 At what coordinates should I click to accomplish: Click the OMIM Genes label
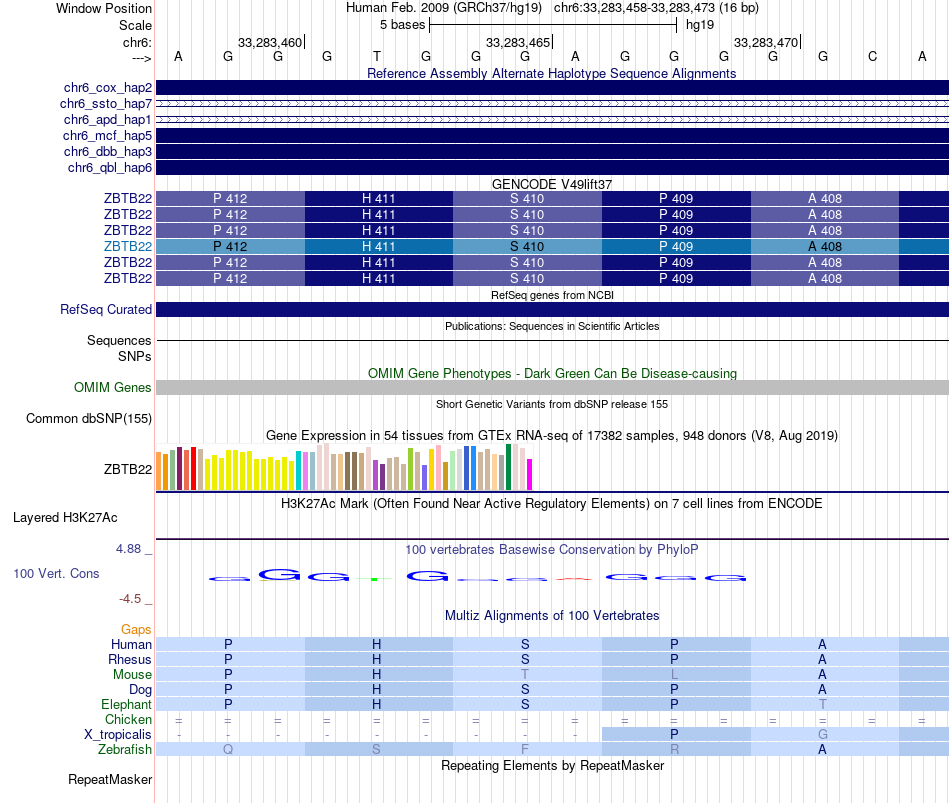tap(113, 387)
